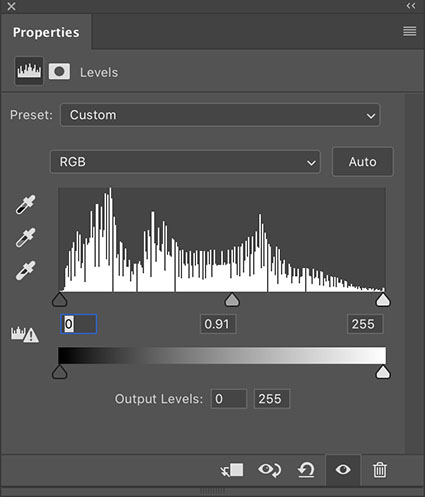Viewport: 425px width, 497px height.
Task: Click the 0.91 midtone input field
Action: pyautogui.click(x=218, y=324)
